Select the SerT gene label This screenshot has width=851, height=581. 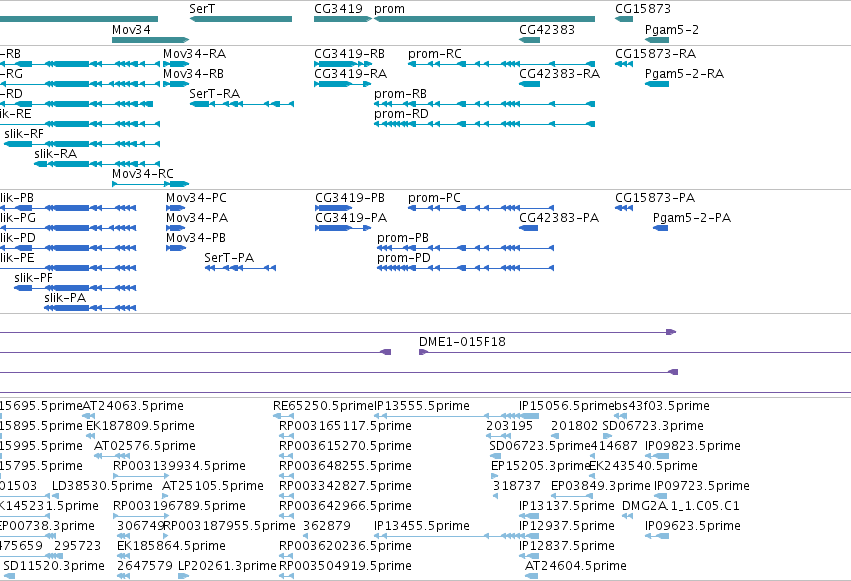pyautogui.click(x=202, y=9)
